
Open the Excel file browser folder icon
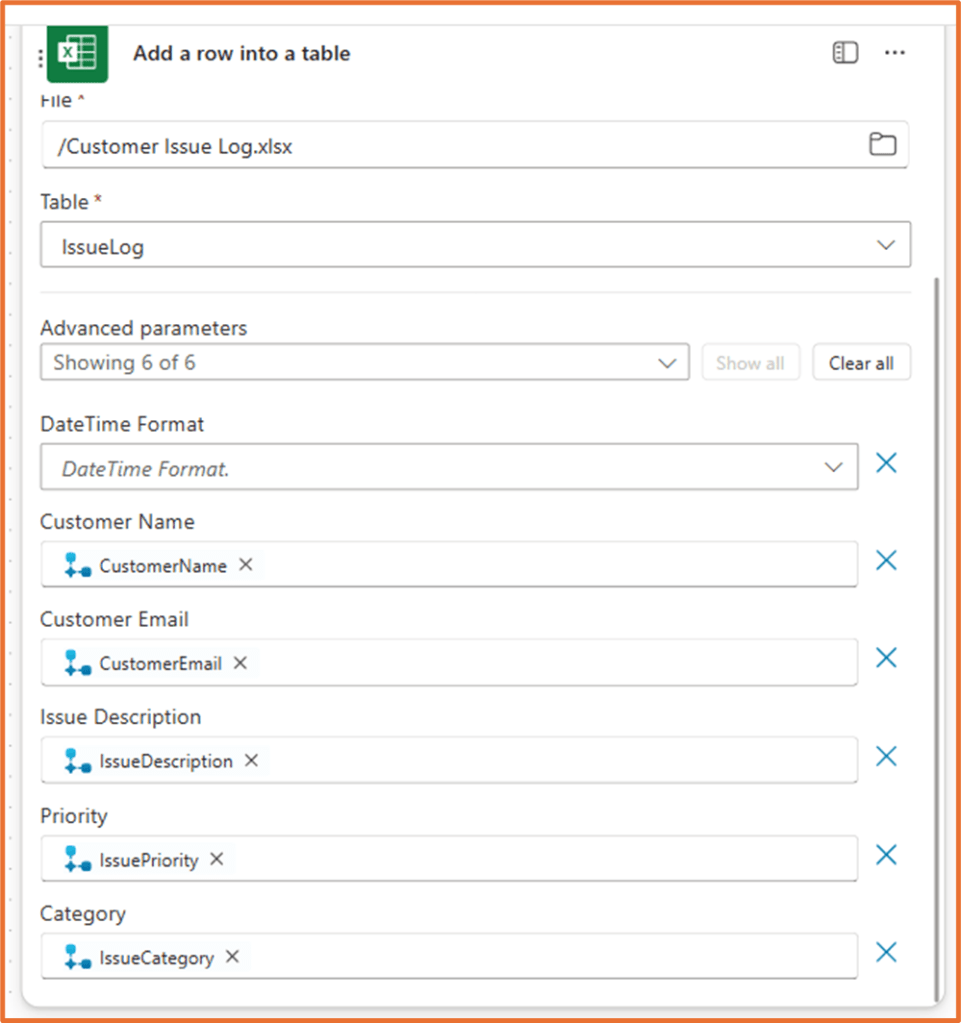click(883, 144)
